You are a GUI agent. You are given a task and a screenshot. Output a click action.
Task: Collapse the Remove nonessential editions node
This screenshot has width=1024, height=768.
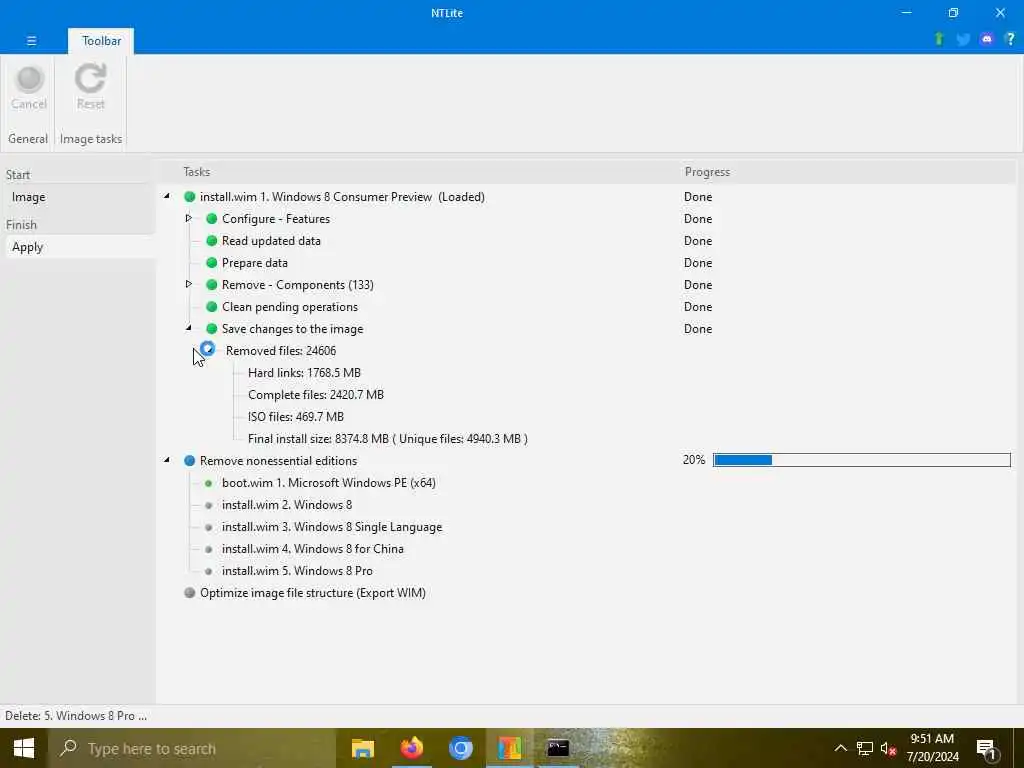pyautogui.click(x=167, y=460)
